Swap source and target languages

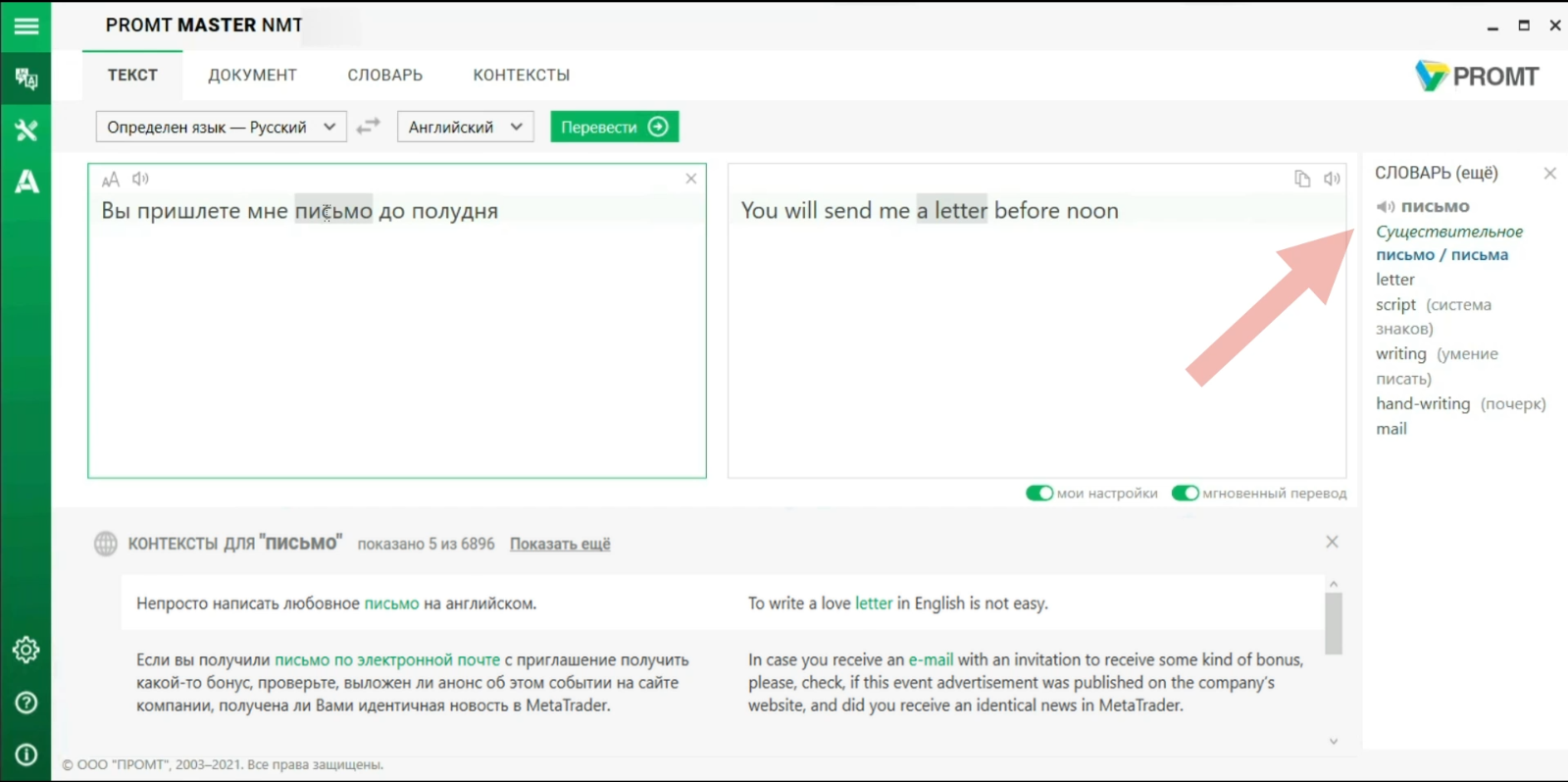pyautogui.click(x=368, y=127)
